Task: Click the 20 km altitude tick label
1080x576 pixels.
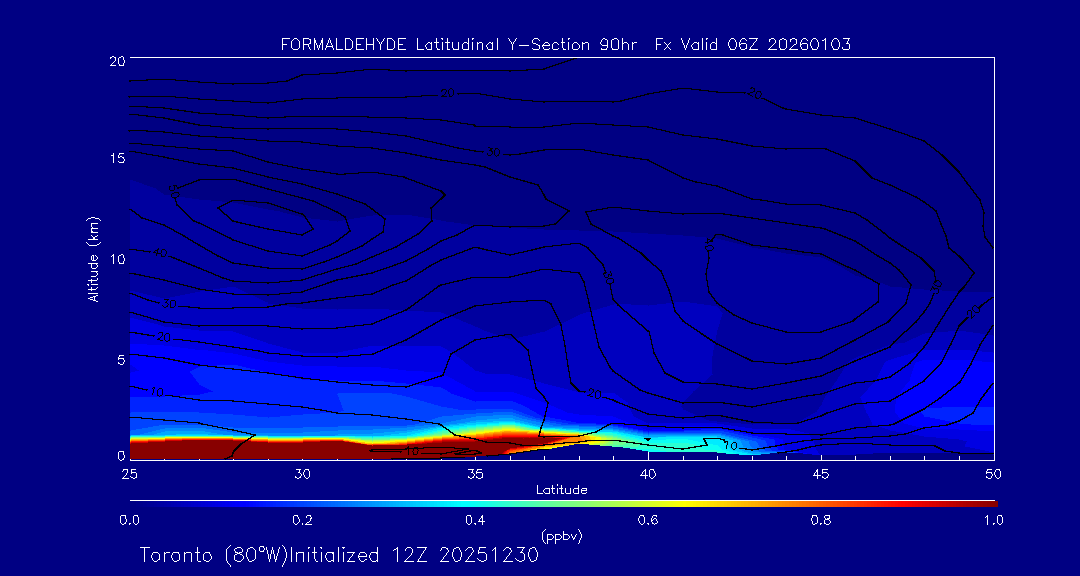Action: click(x=116, y=61)
